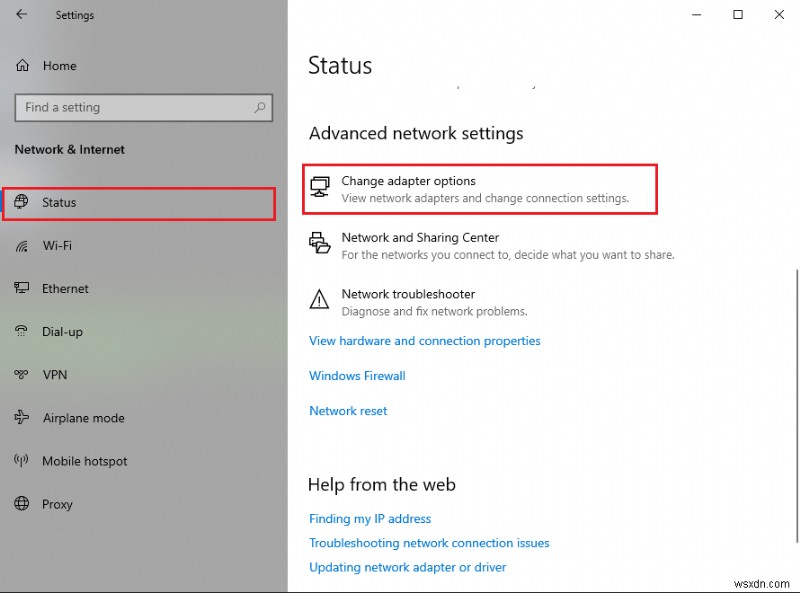Click the Network and Sharing Center icon
Viewport: 800px width, 593px height.
(x=321, y=243)
